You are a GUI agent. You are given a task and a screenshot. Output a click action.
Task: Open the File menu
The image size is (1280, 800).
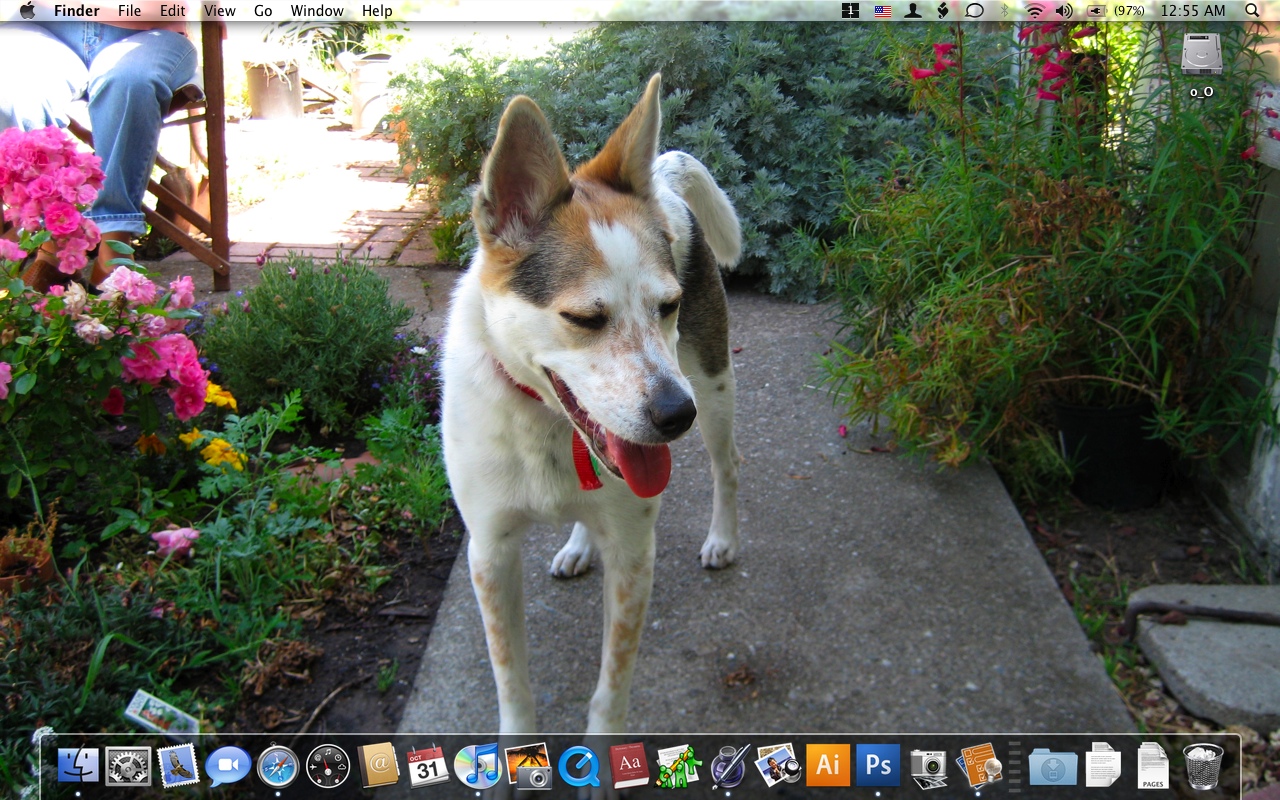[x=129, y=10]
